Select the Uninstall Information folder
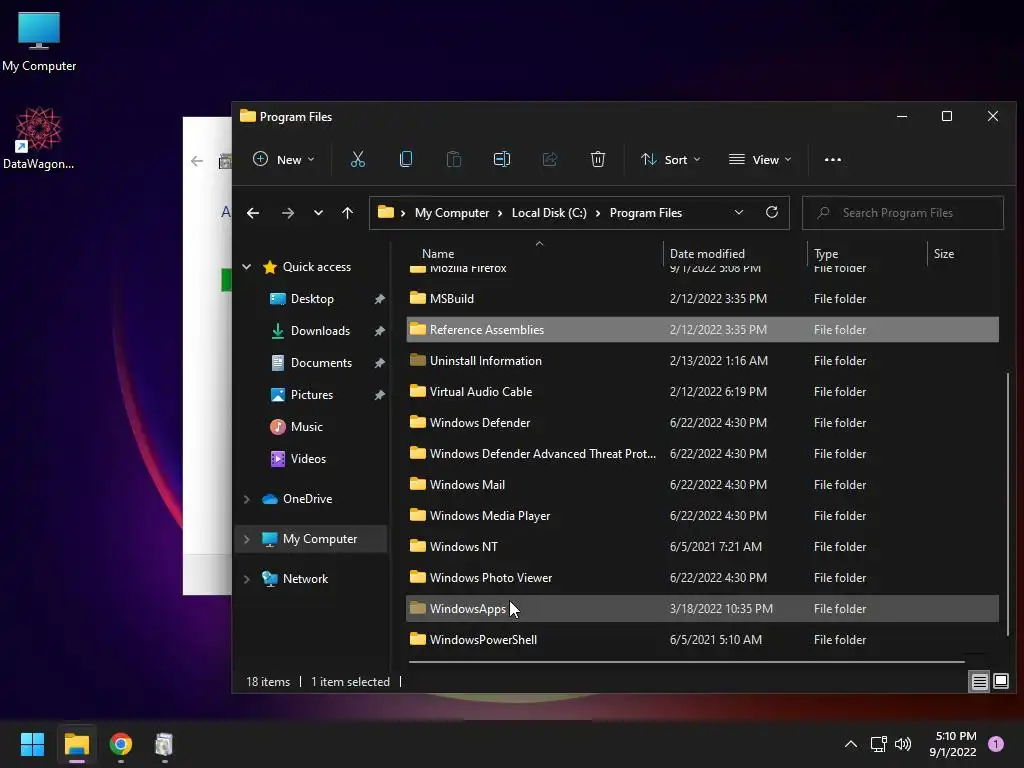1024x768 pixels. (x=702, y=360)
